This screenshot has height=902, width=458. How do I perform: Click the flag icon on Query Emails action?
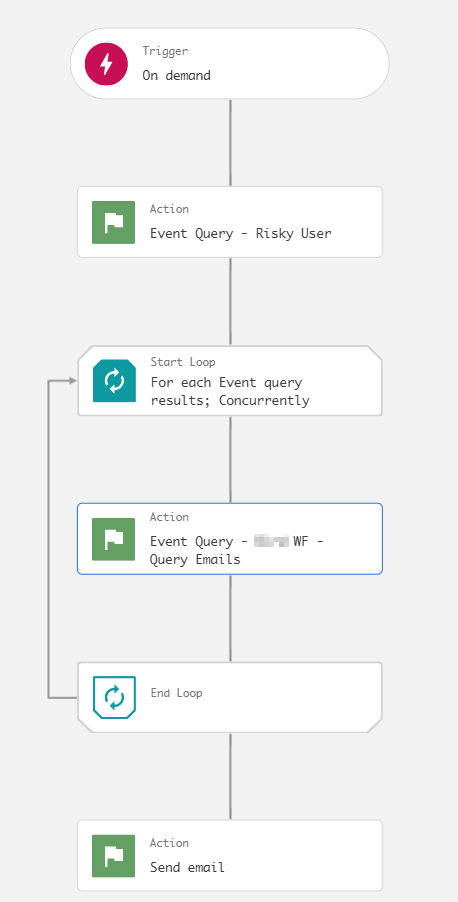click(113, 539)
